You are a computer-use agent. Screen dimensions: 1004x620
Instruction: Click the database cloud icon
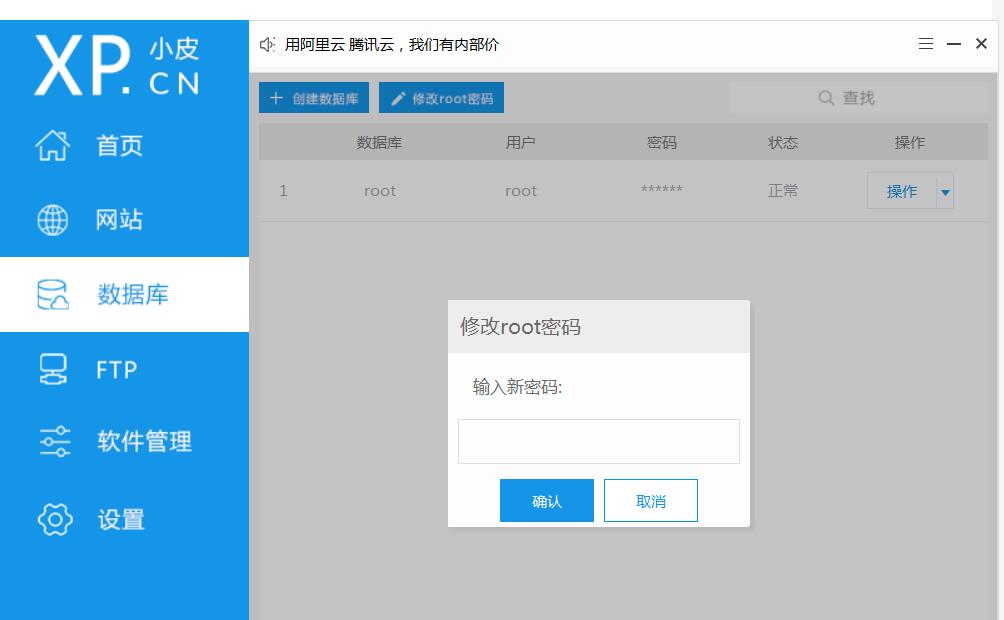pos(53,295)
